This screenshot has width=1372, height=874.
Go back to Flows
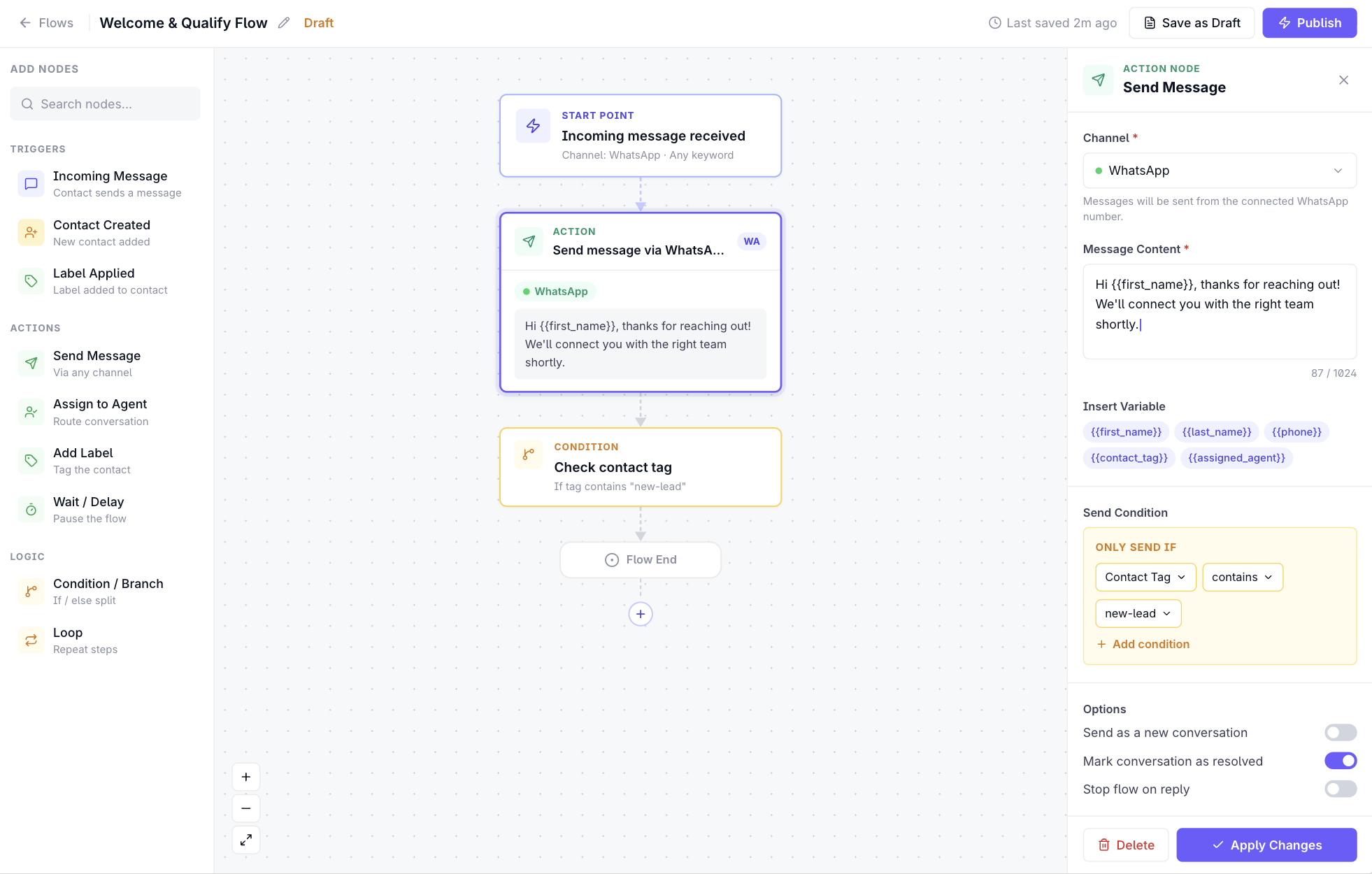point(46,23)
